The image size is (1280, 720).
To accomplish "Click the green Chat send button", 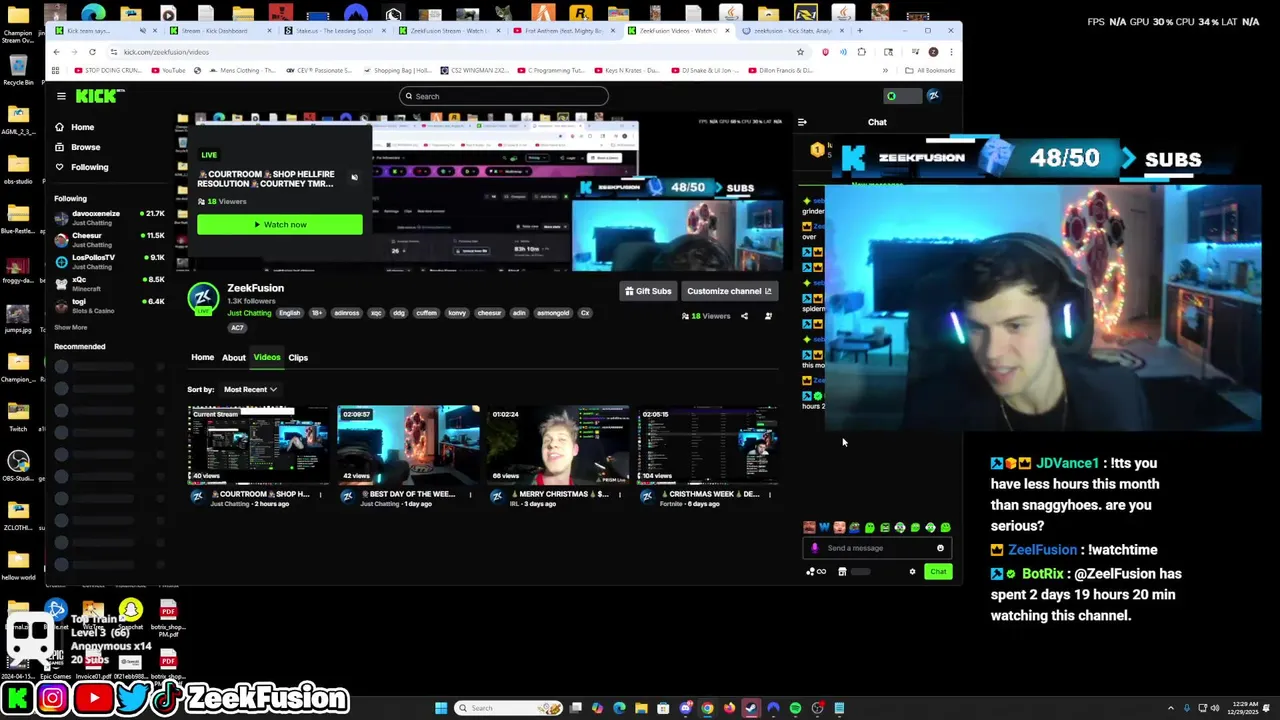I will (938, 572).
